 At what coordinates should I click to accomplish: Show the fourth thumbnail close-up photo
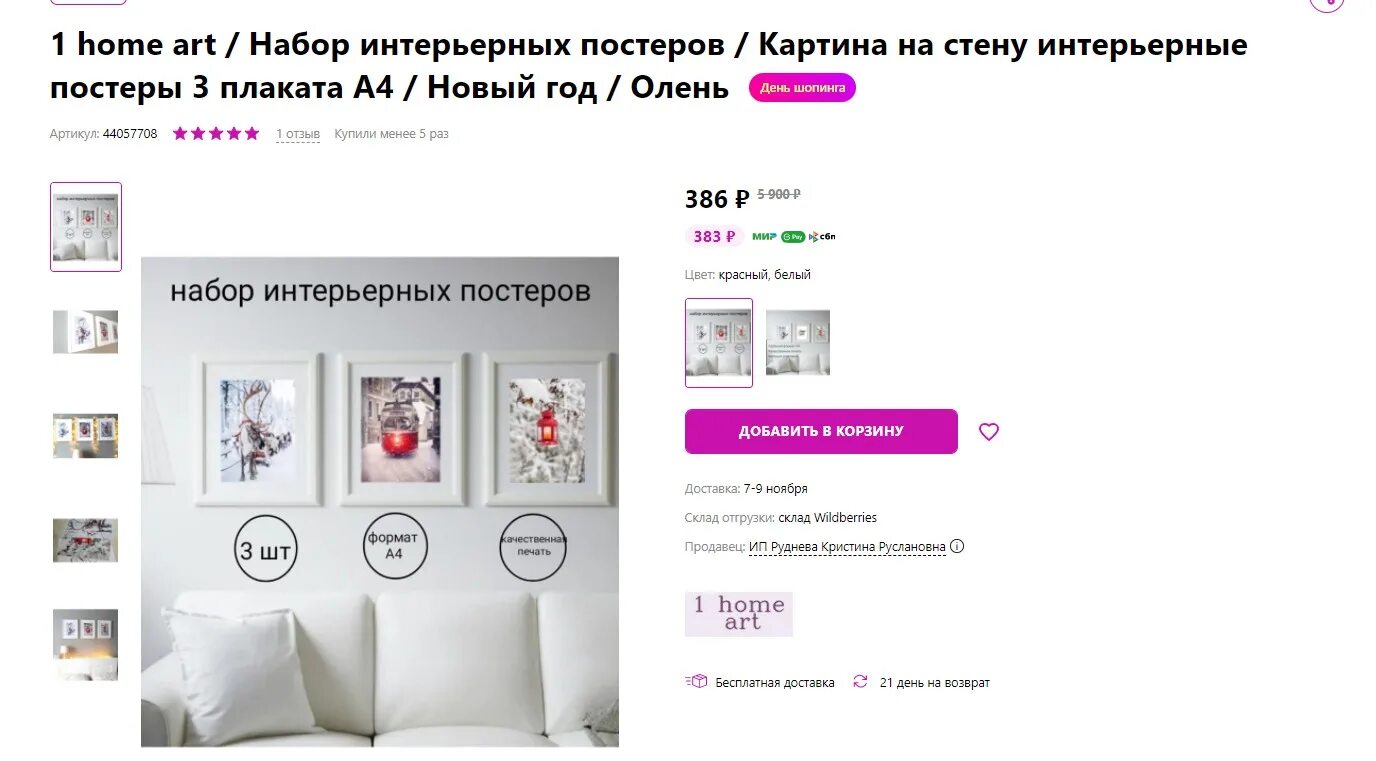coord(86,540)
